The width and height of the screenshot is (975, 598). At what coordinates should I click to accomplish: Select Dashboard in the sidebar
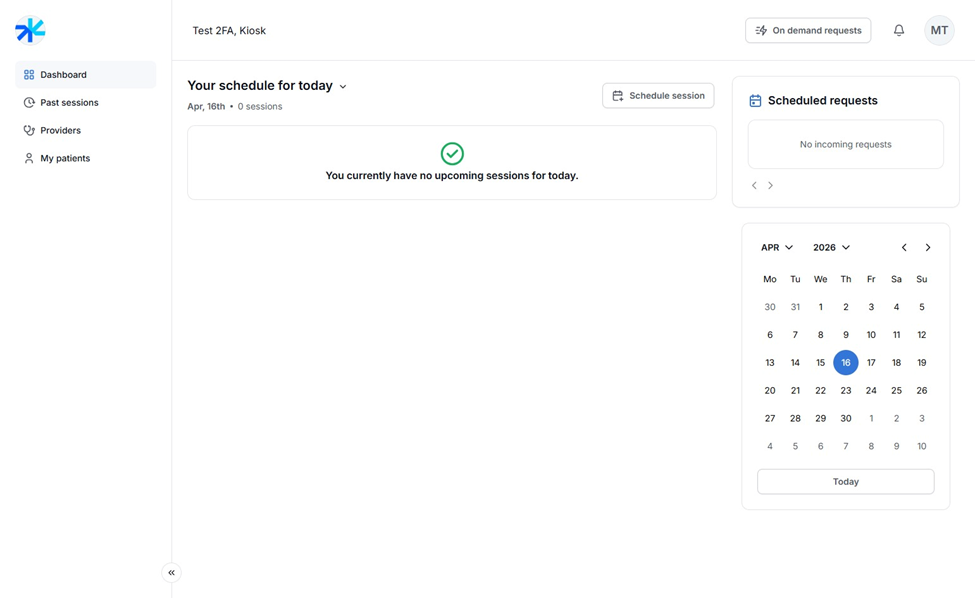pos(63,75)
